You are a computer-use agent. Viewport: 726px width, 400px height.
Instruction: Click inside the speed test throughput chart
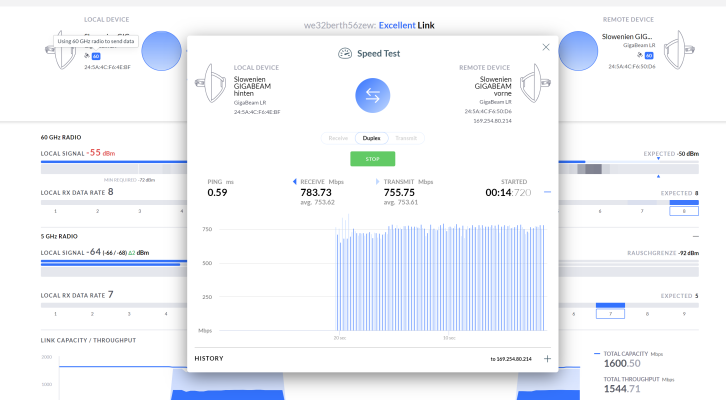(x=440, y=280)
